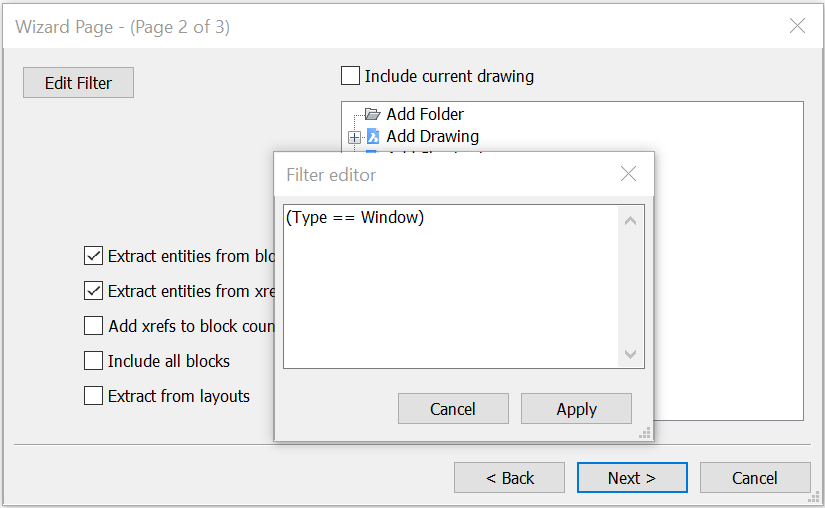This screenshot has height=508, width=825.
Task: Enable Add xrefs to block count
Action: pyautogui.click(x=93, y=326)
